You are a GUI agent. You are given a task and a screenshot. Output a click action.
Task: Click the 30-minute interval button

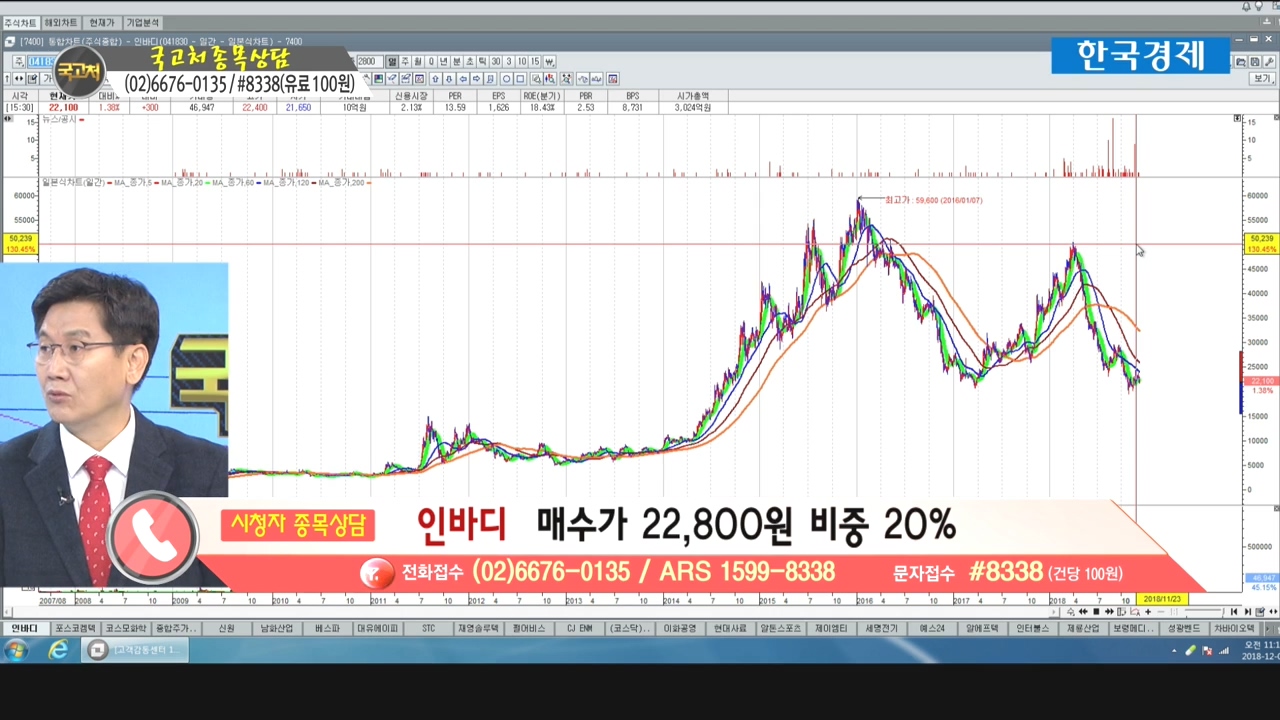coord(496,62)
